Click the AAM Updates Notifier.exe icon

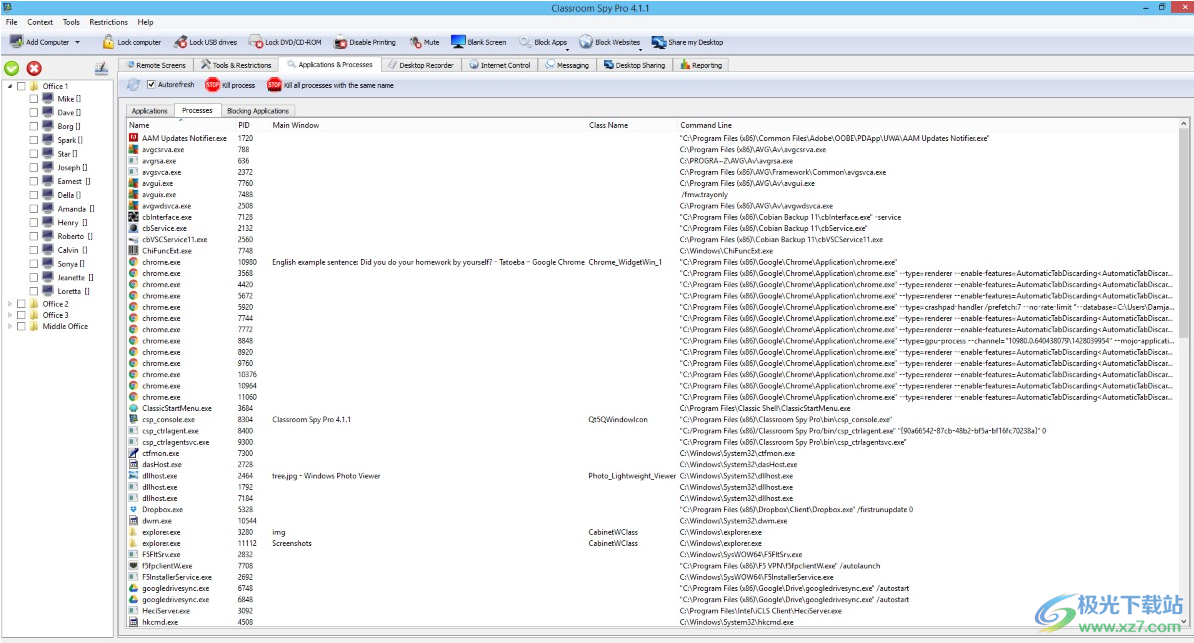(133, 138)
